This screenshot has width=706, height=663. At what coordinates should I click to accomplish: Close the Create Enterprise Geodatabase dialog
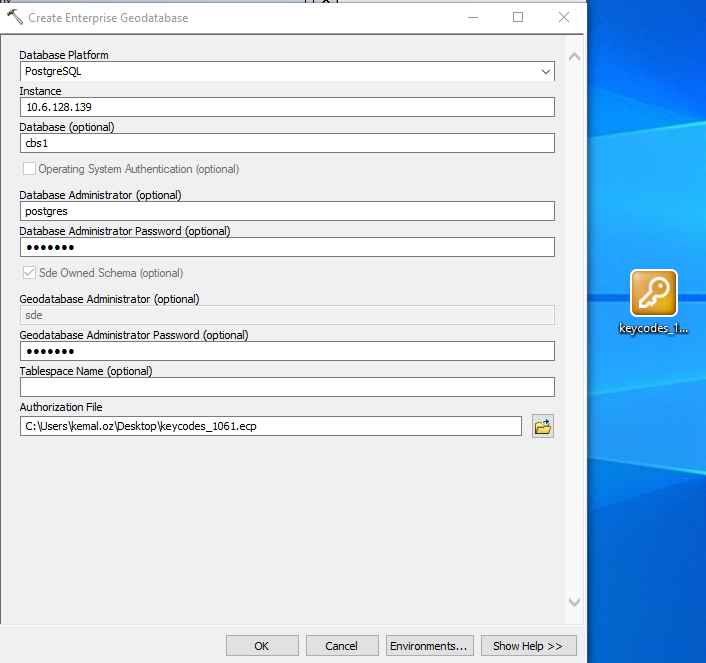click(x=564, y=17)
